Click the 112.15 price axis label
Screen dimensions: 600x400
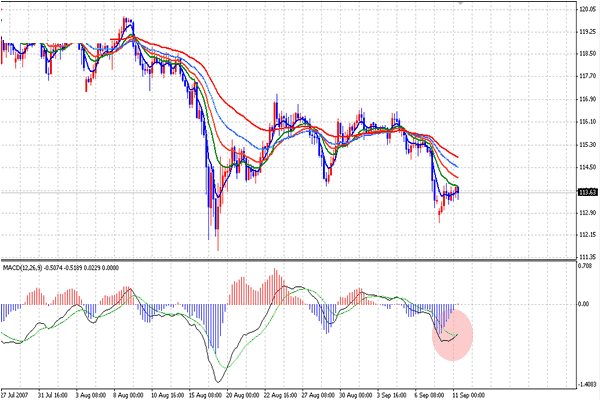coord(588,234)
